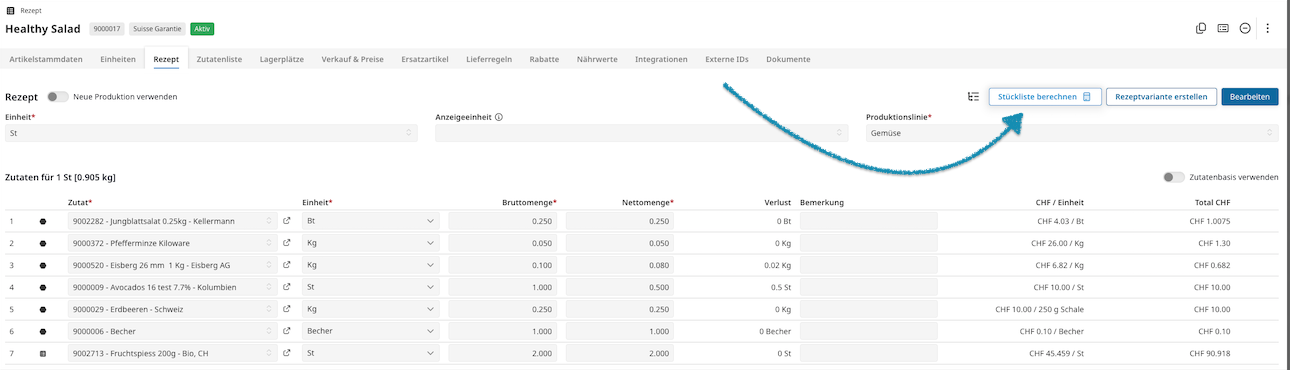The width and height of the screenshot is (1290, 370).
Task: Click the circled minus icon in header
Action: click(1245, 28)
